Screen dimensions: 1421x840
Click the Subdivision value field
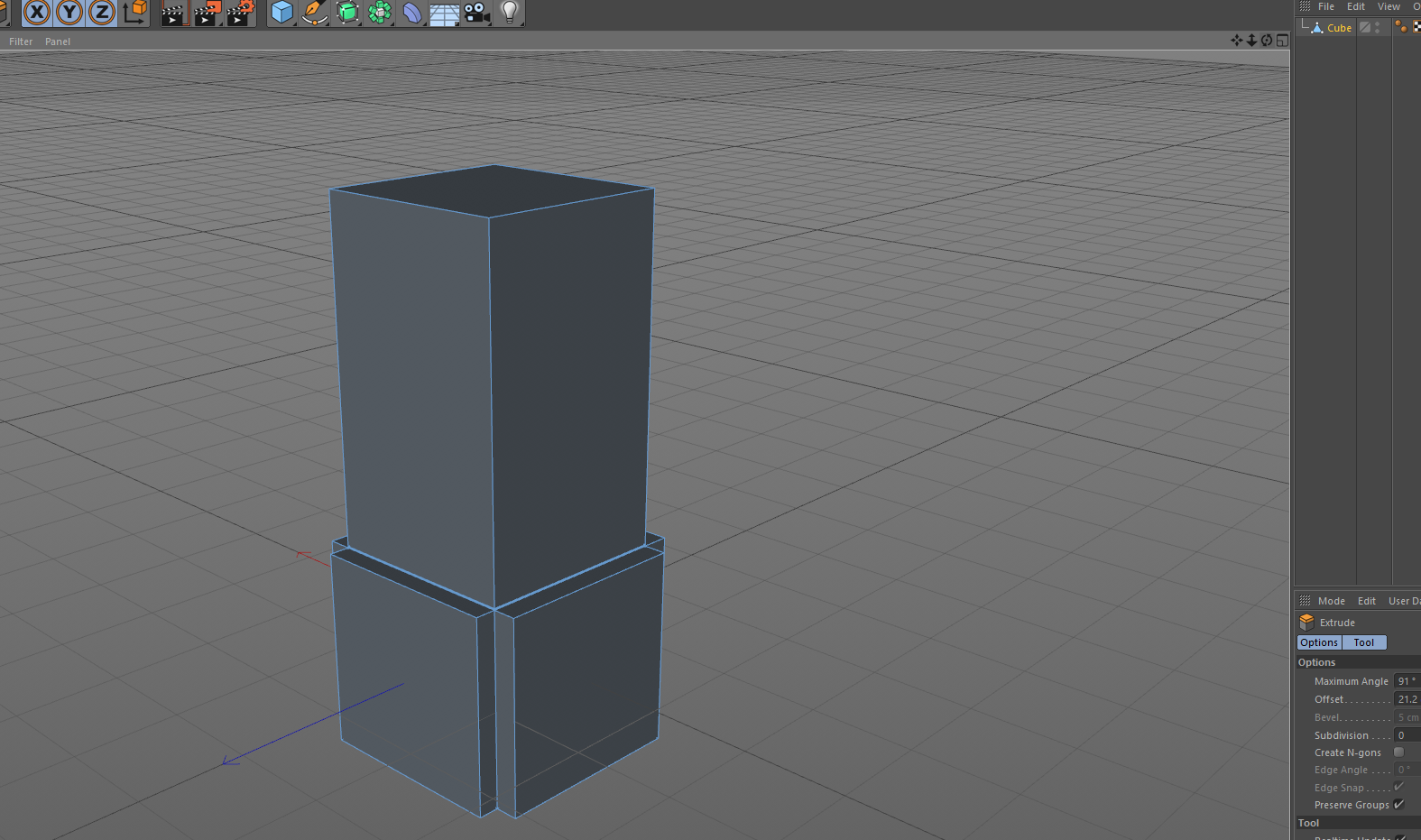[1407, 735]
